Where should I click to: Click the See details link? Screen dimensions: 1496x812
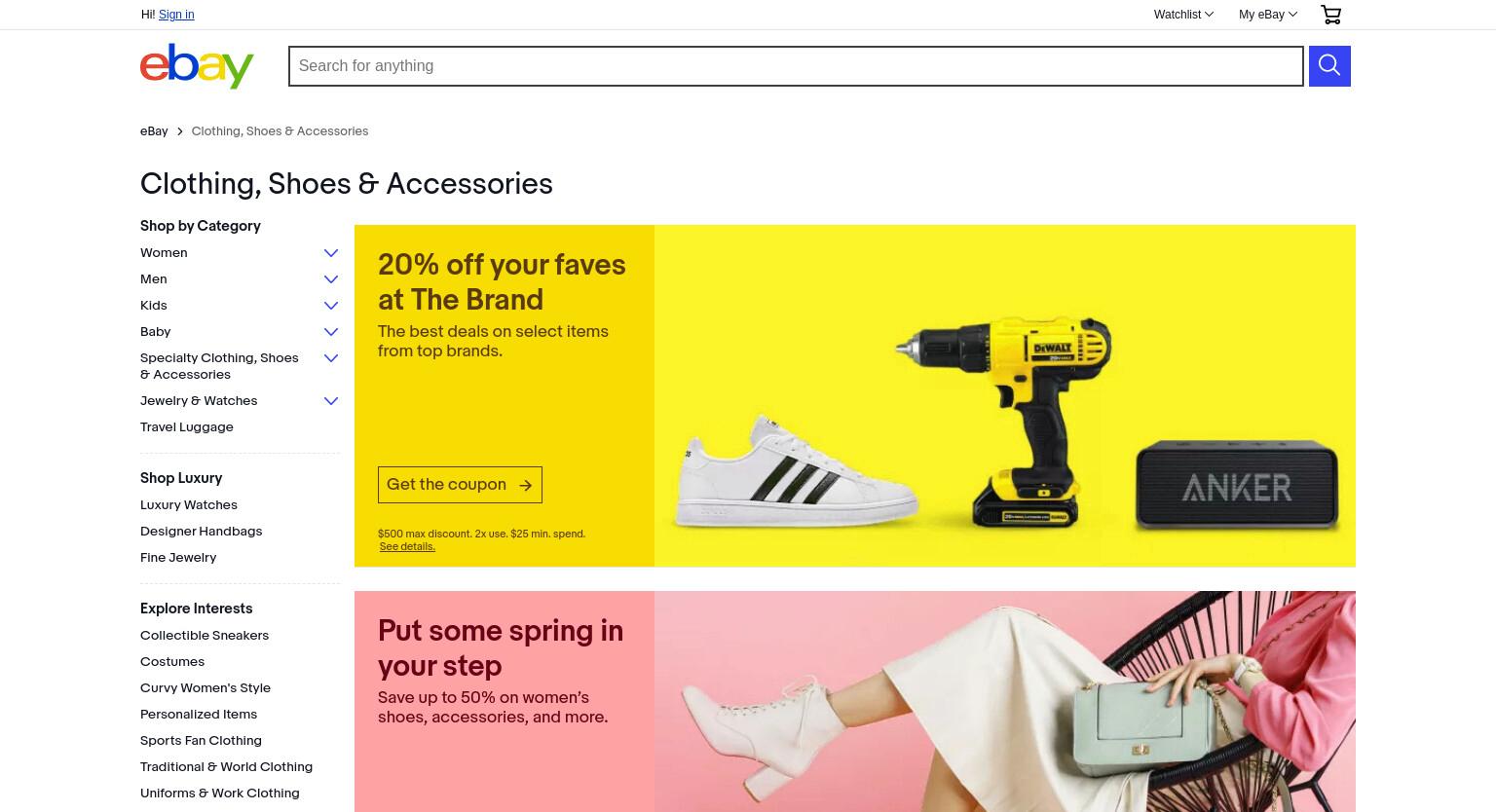(x=407, y=547)
